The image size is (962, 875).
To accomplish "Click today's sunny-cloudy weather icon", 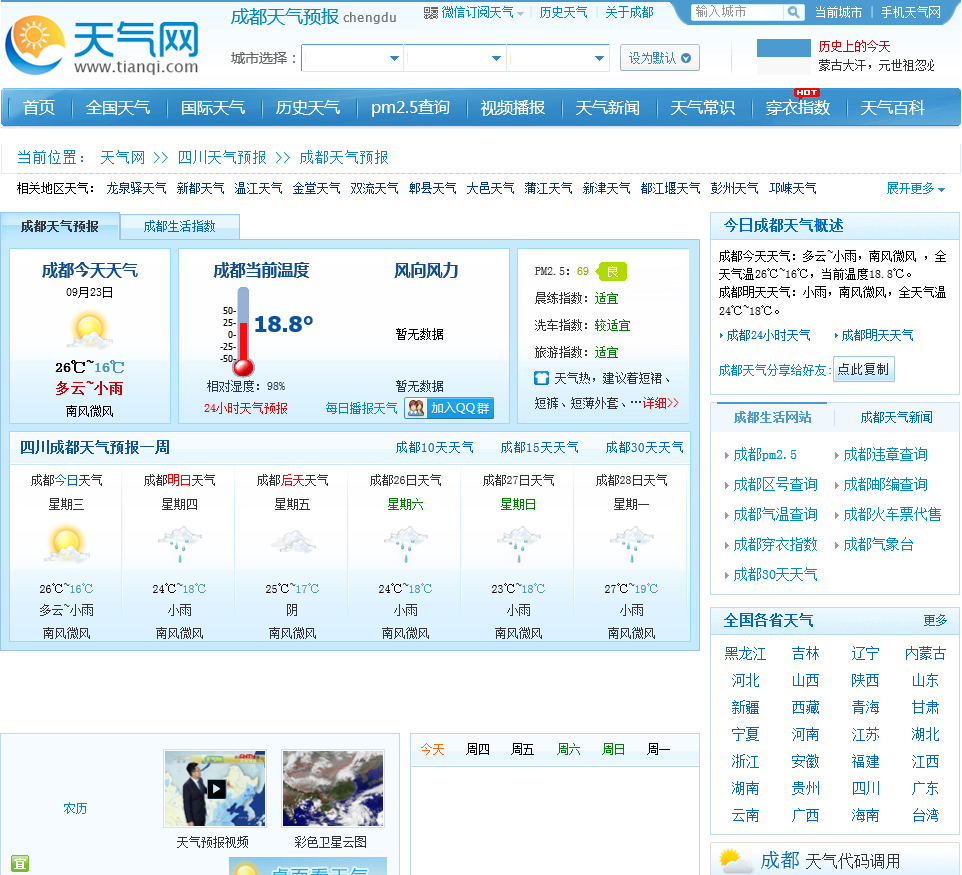I will 90,330.
